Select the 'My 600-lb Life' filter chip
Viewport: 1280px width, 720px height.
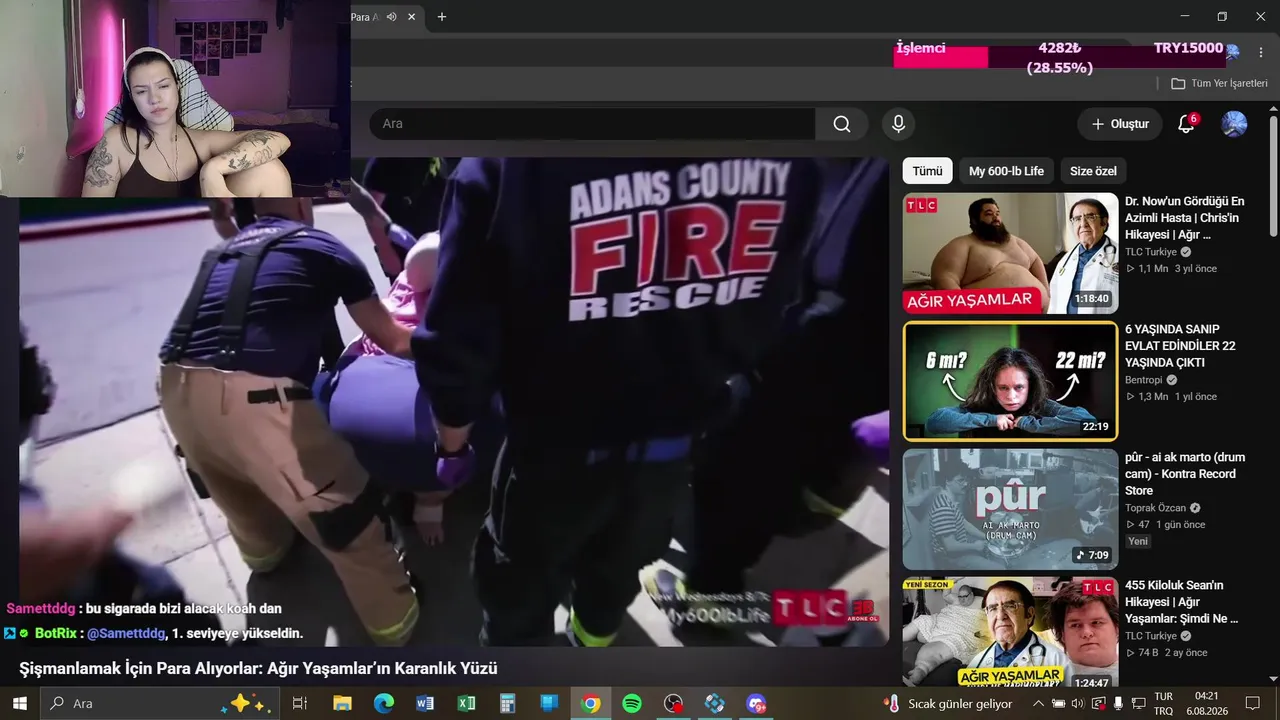point(1006,171)
